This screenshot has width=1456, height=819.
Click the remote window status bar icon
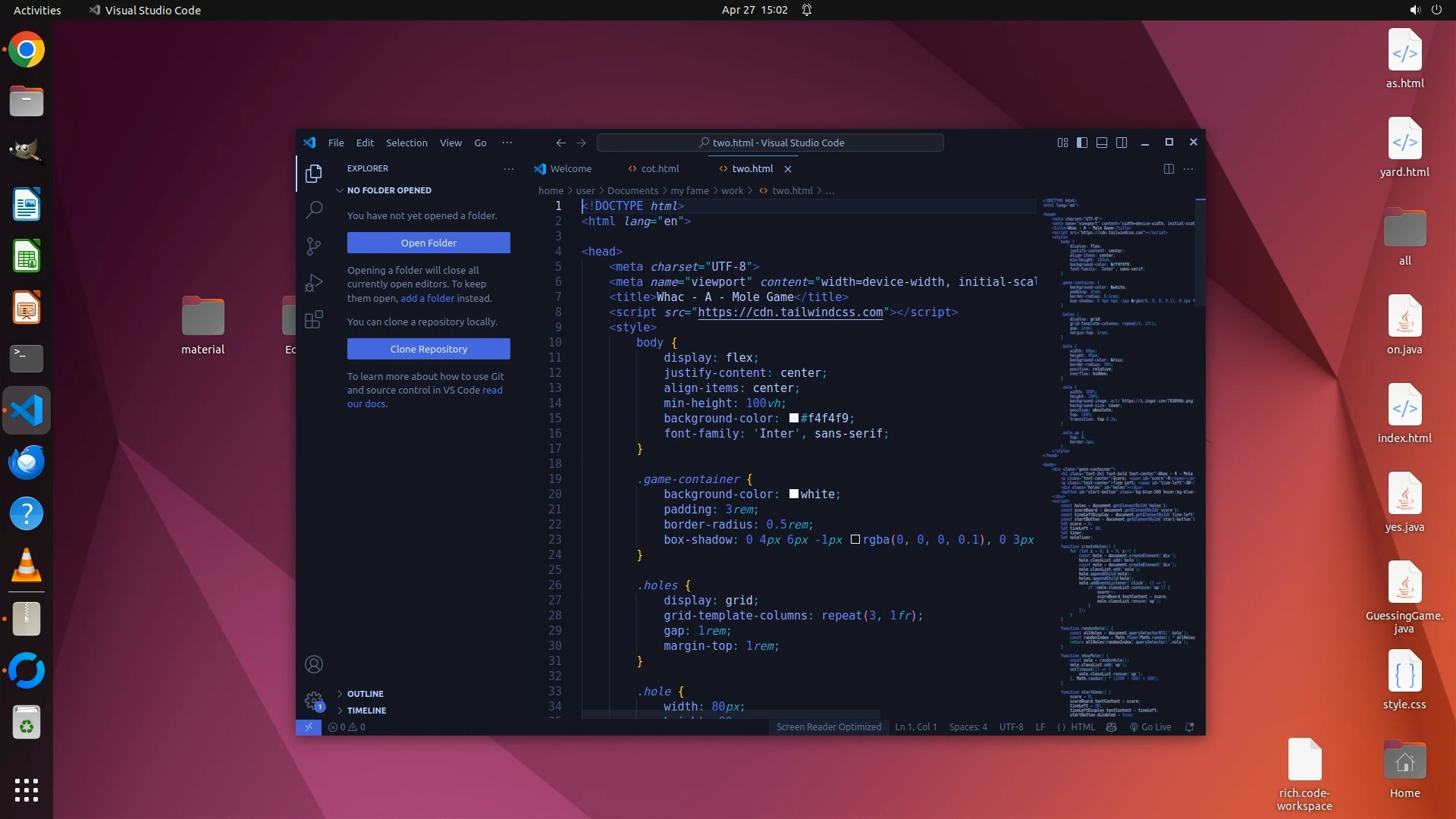point(308,726)
